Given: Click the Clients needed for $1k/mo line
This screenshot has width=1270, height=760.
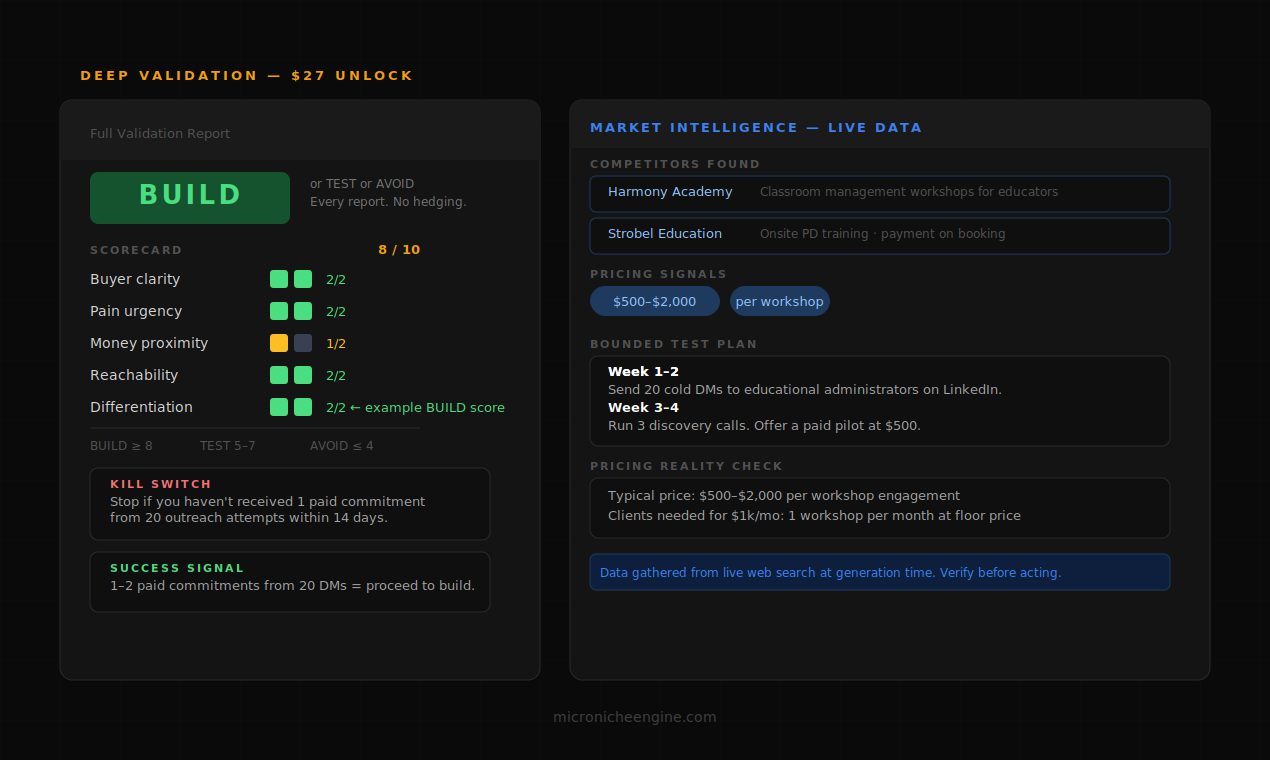Looking at the screenshot, I should click(814, 516).
